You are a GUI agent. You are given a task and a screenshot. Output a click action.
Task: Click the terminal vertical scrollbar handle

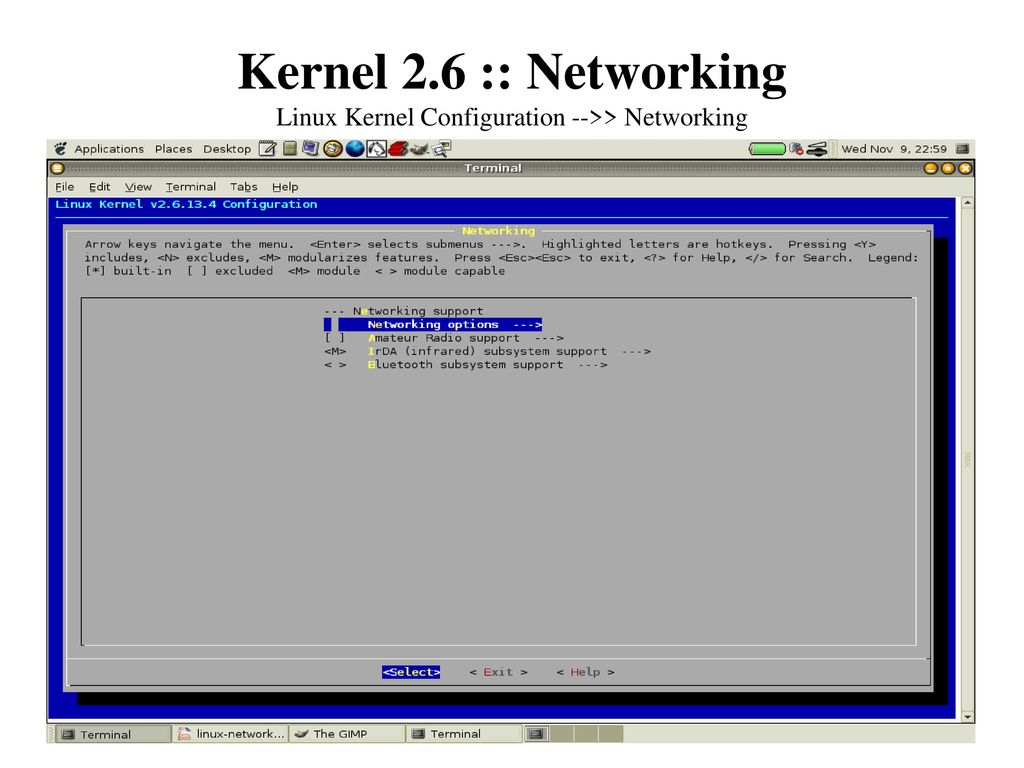pyautogui.click(x=967, y=460)
